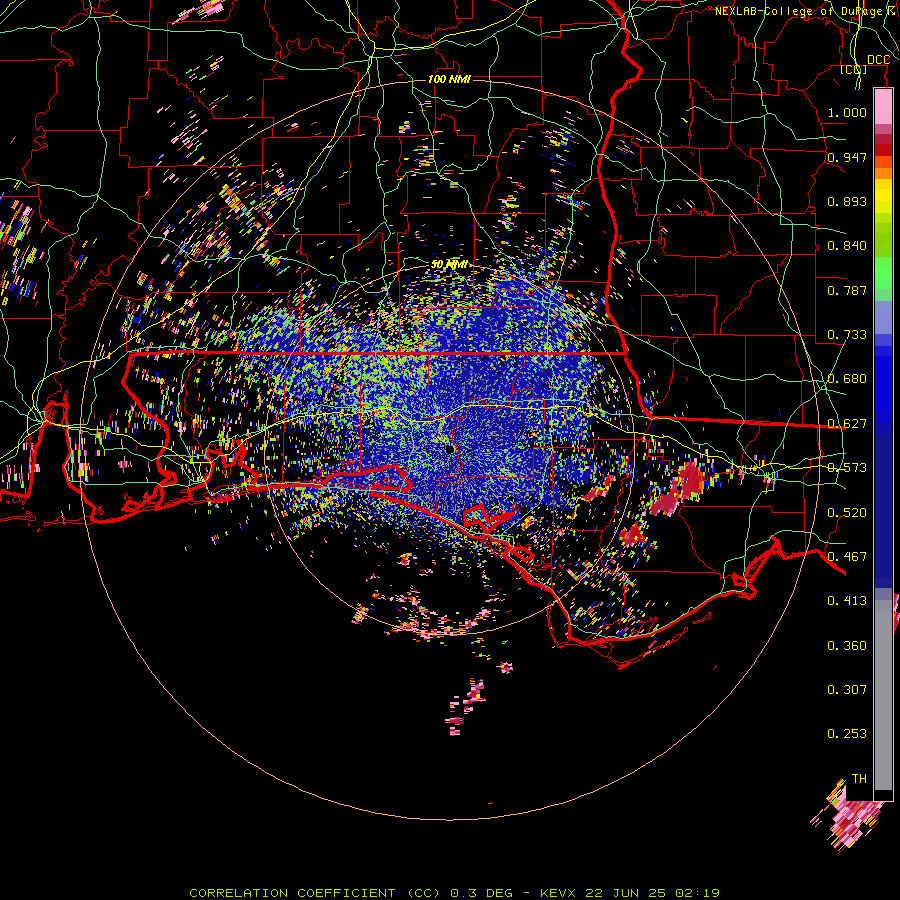This screenshot has height=900, width=900.
Task: Pick the gray segment of color bar
Action: 883,695
